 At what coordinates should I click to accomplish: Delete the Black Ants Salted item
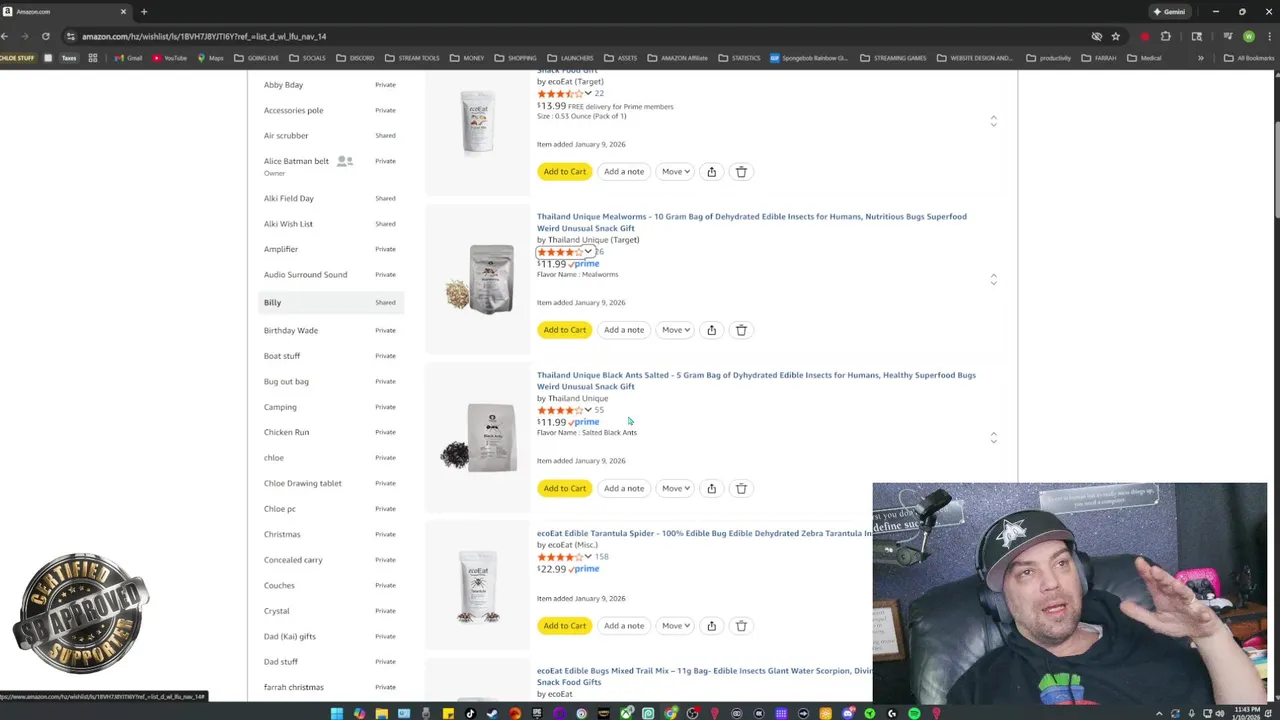(741, 488)
